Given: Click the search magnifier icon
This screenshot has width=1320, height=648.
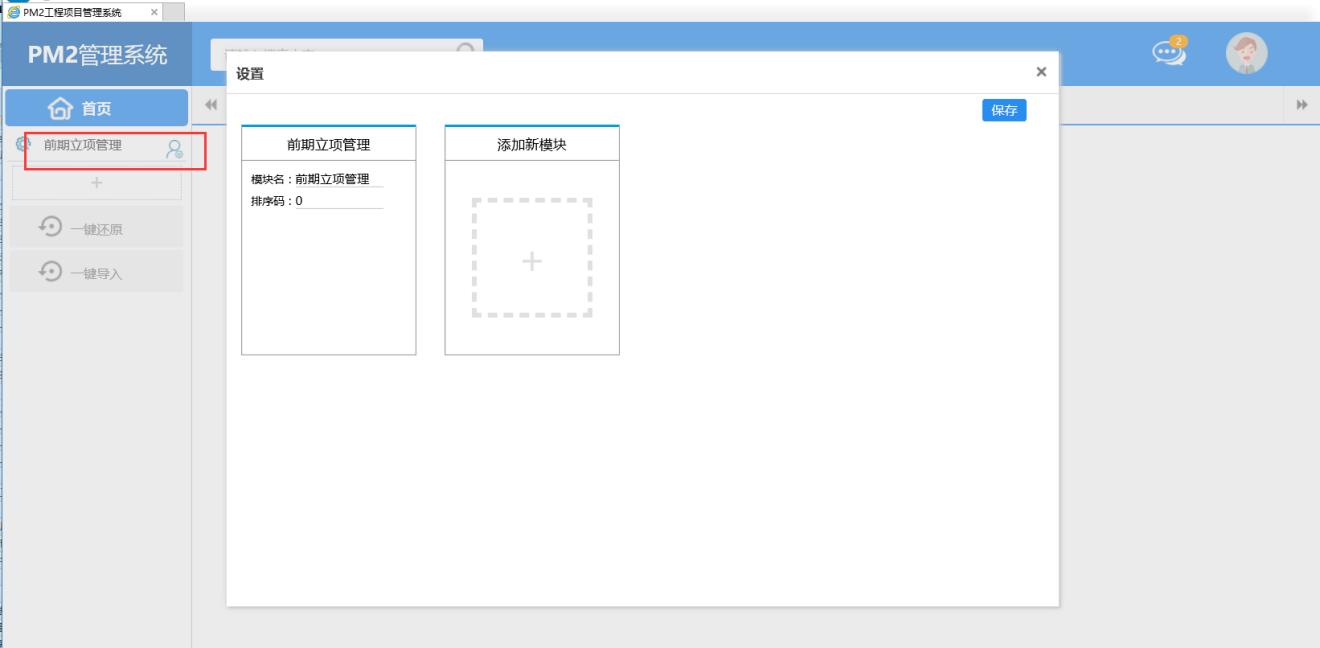Looking at the screenshot, I should [465, 47].
